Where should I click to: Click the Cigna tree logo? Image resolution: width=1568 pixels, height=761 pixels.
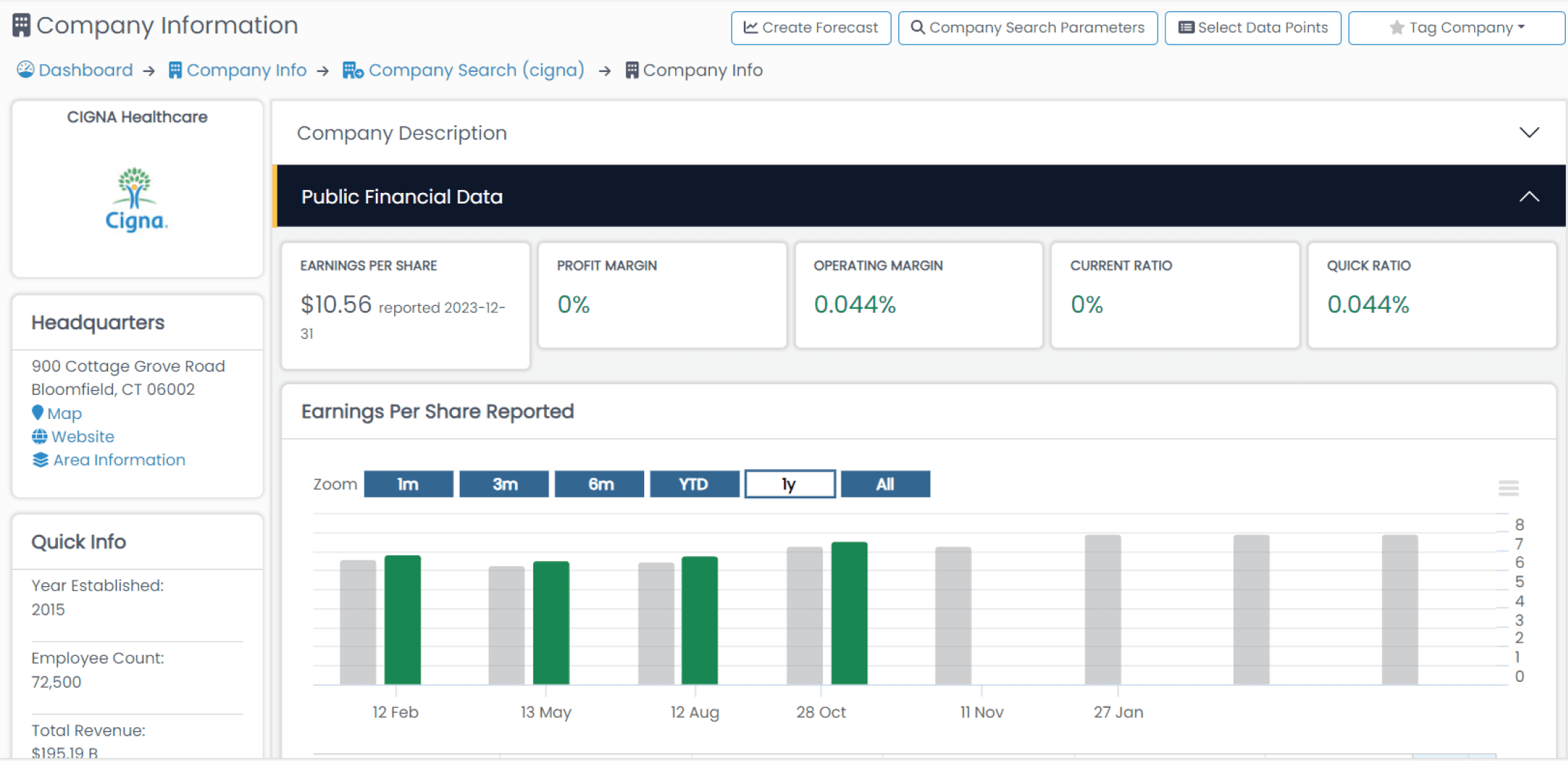click(x=136, y=199)
